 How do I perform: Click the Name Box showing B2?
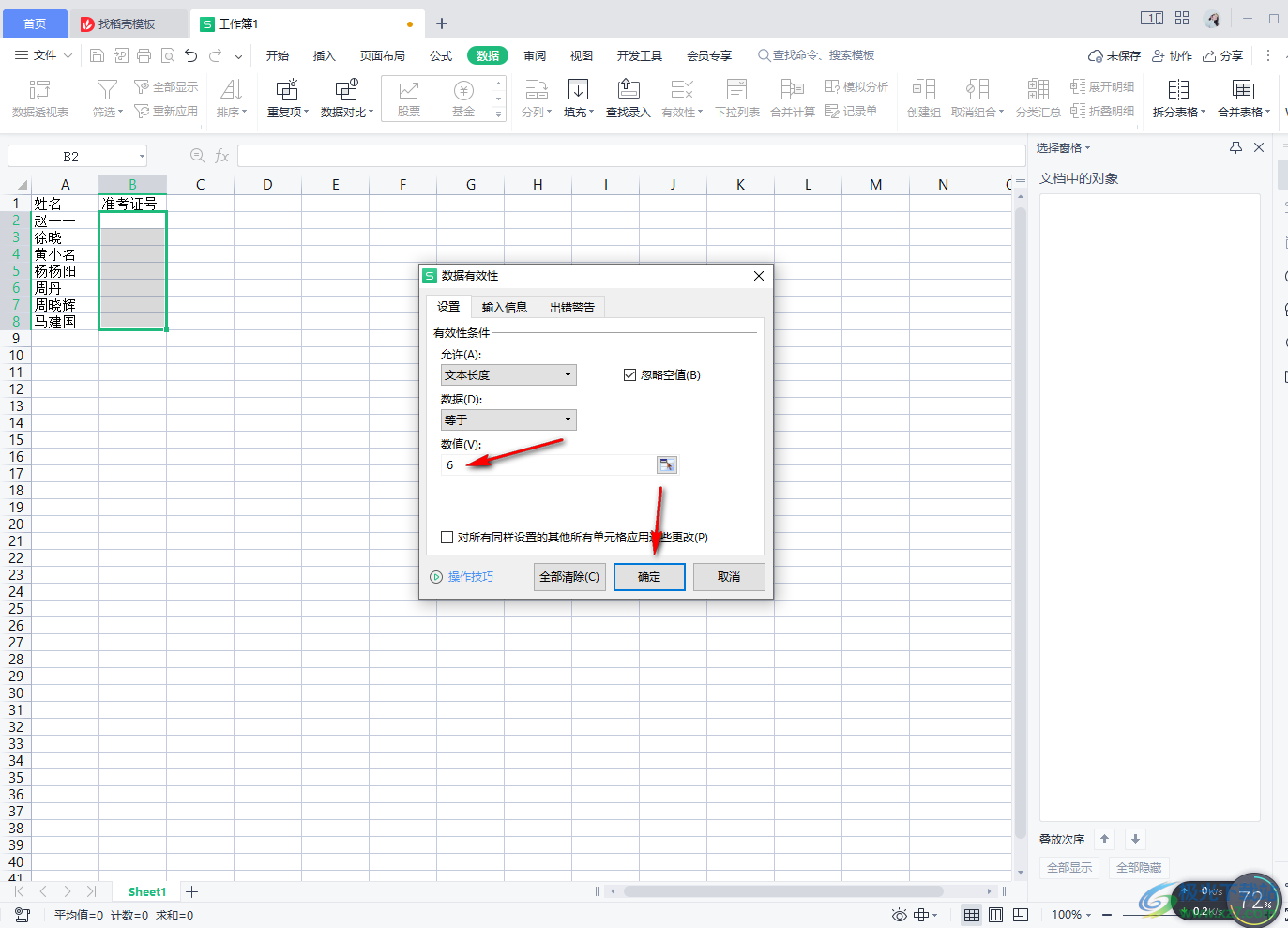click(78, 156)
